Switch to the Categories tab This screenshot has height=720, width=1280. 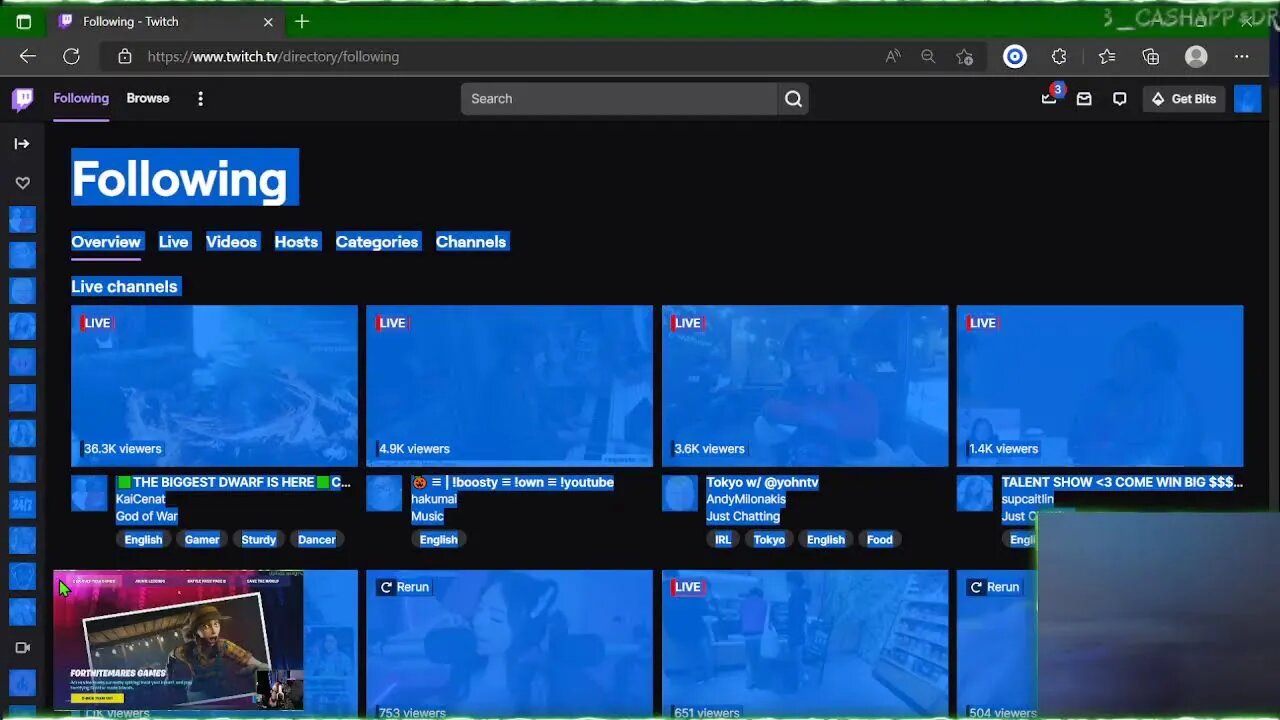377,242
